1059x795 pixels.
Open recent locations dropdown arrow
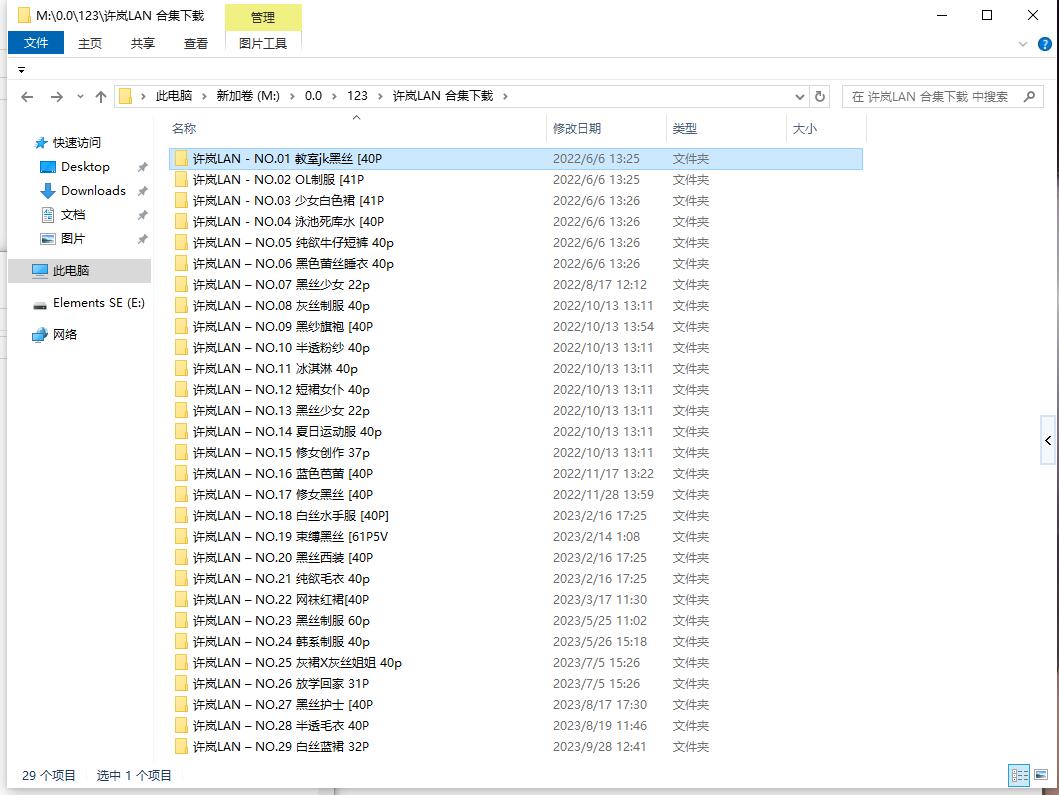coord(80,97)
